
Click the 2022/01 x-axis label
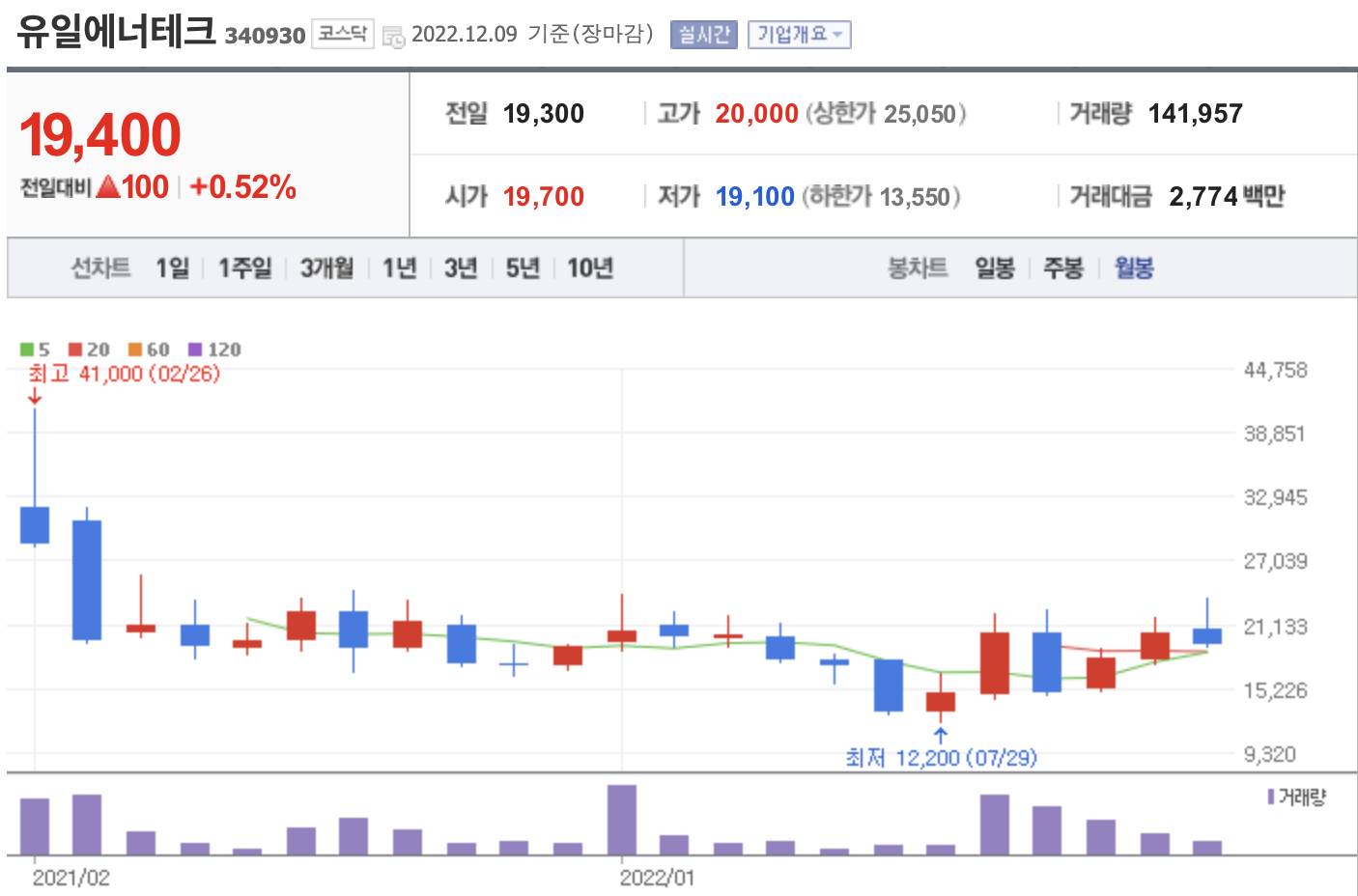click(x=657, y=878)
